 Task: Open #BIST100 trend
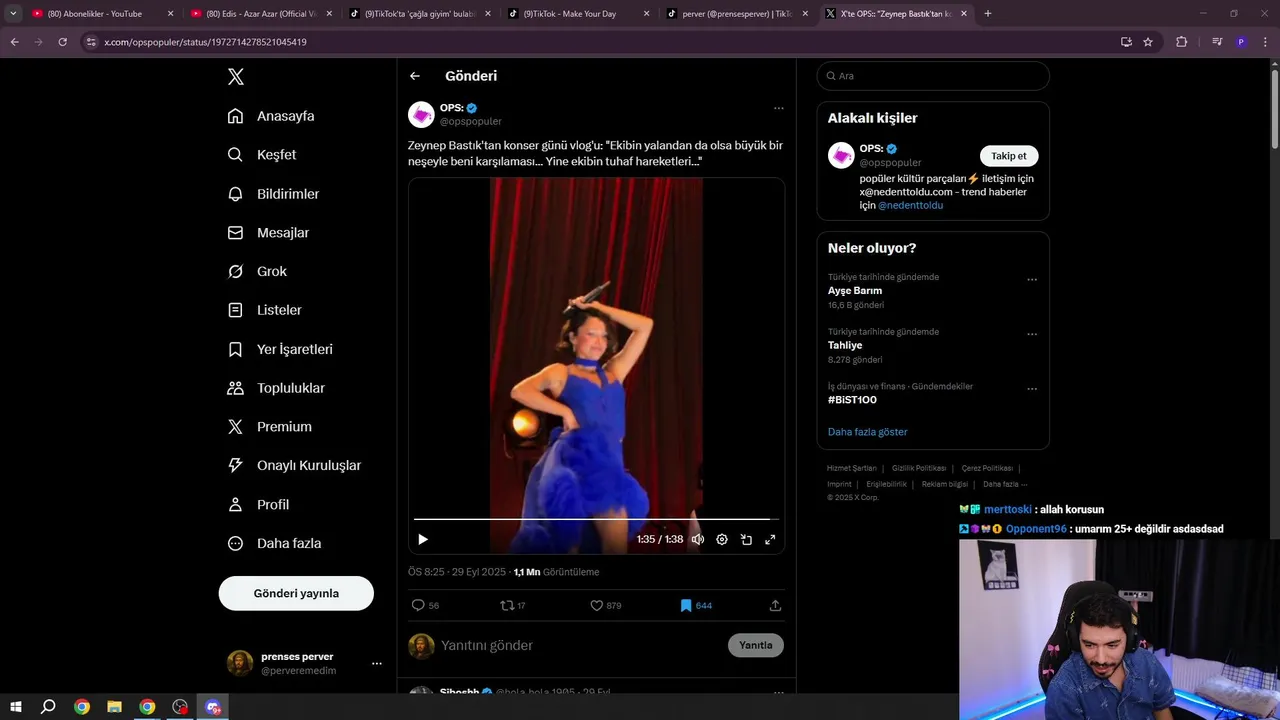point(852,400)
